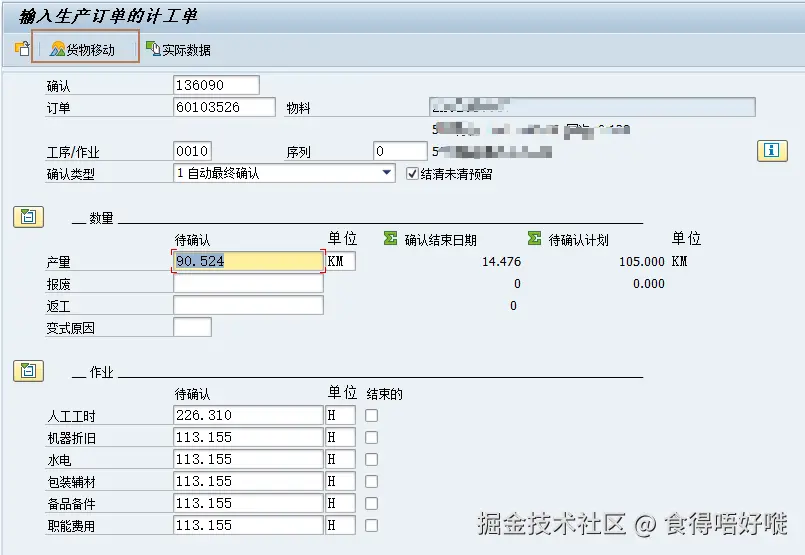Screen dimensions: 805x555
Task: Click the 备品备件 value field
Action: [x=248, y=503]
